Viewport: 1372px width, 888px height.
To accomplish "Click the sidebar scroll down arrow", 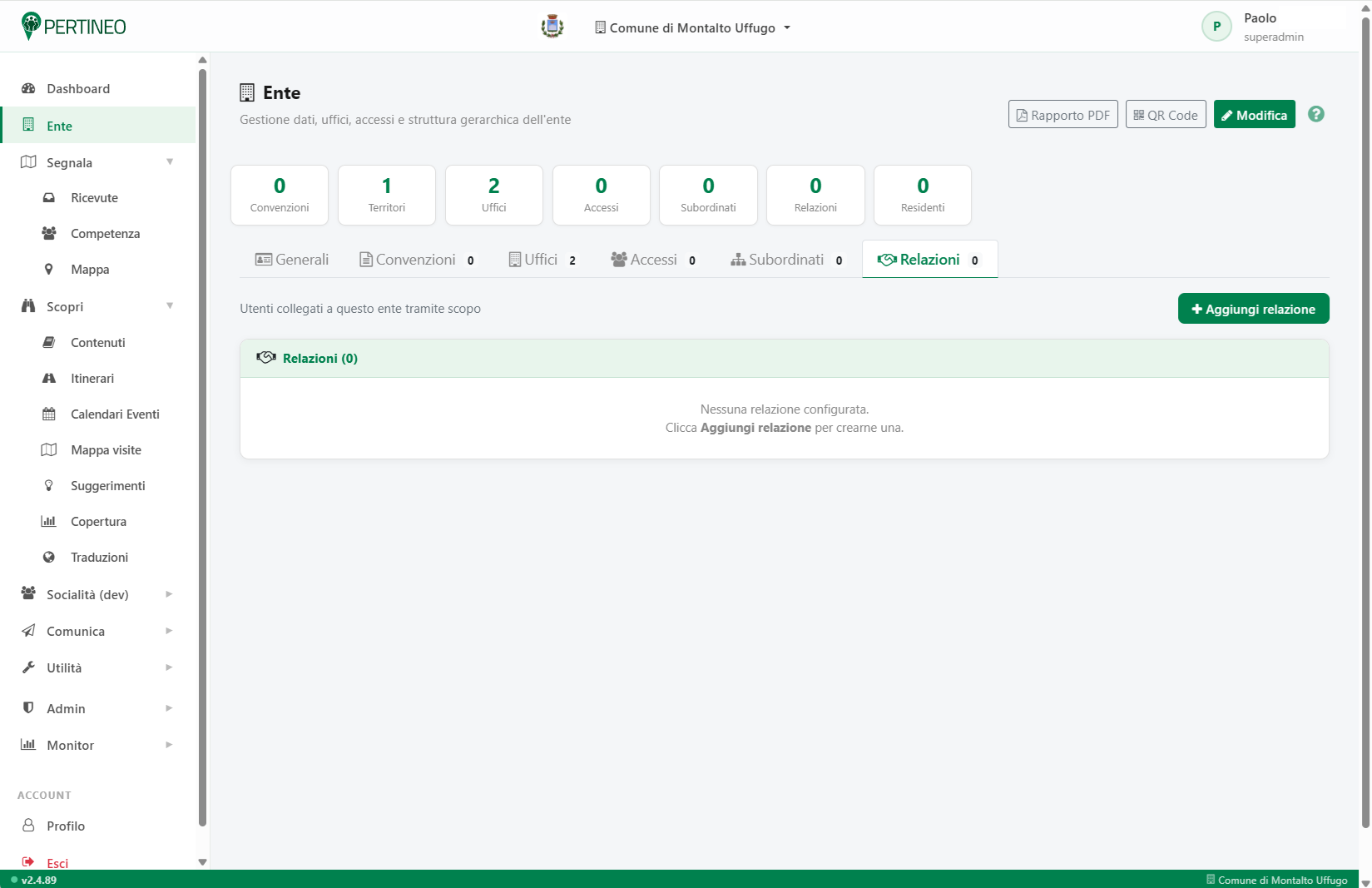I will click(x=202, y=862).
